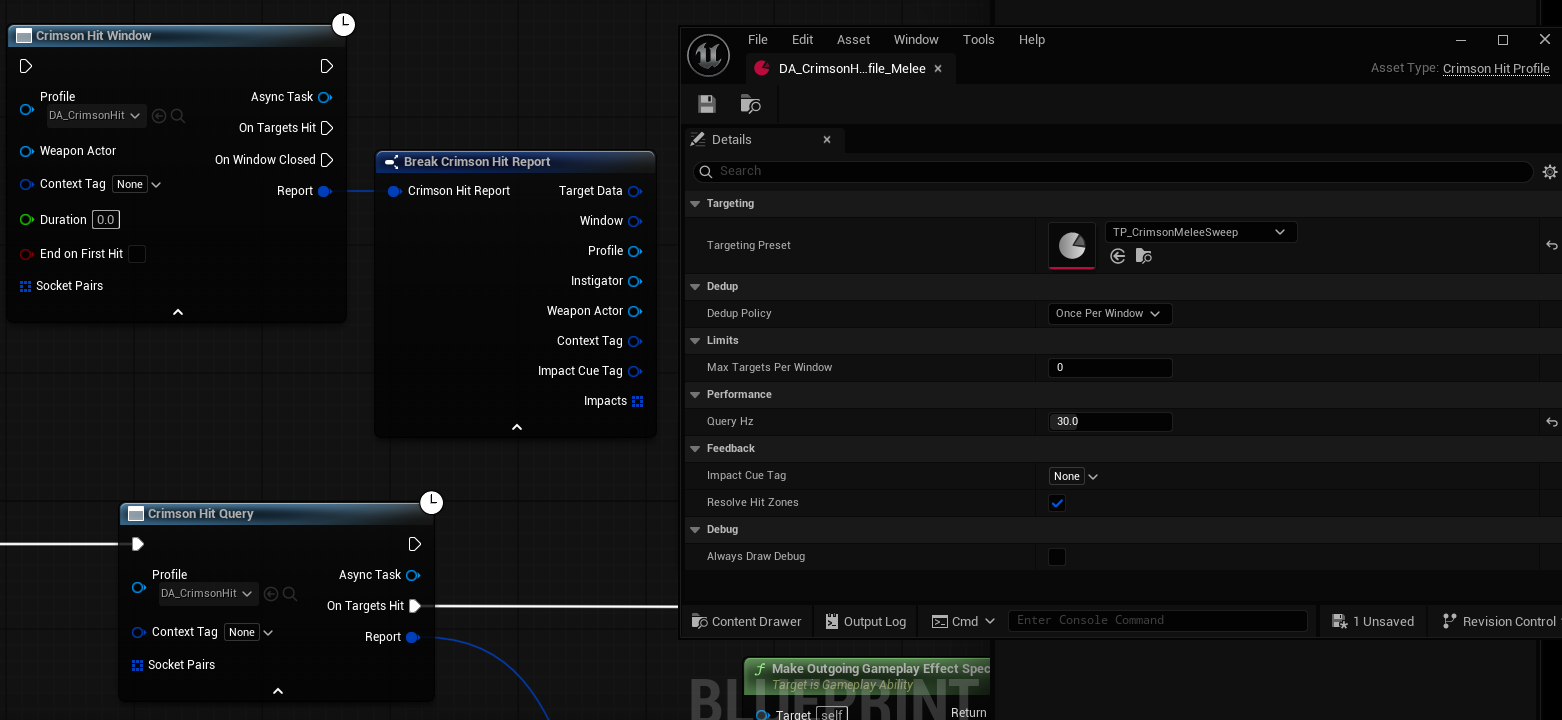Open the Impact Cue Tag None dropdown

(x=1074, y=477)
